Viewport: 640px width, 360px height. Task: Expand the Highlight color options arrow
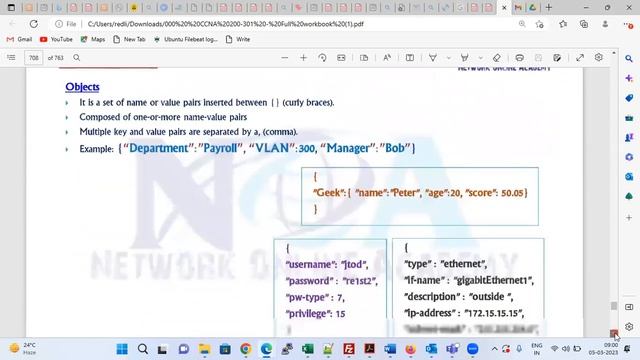coord(480,58)
